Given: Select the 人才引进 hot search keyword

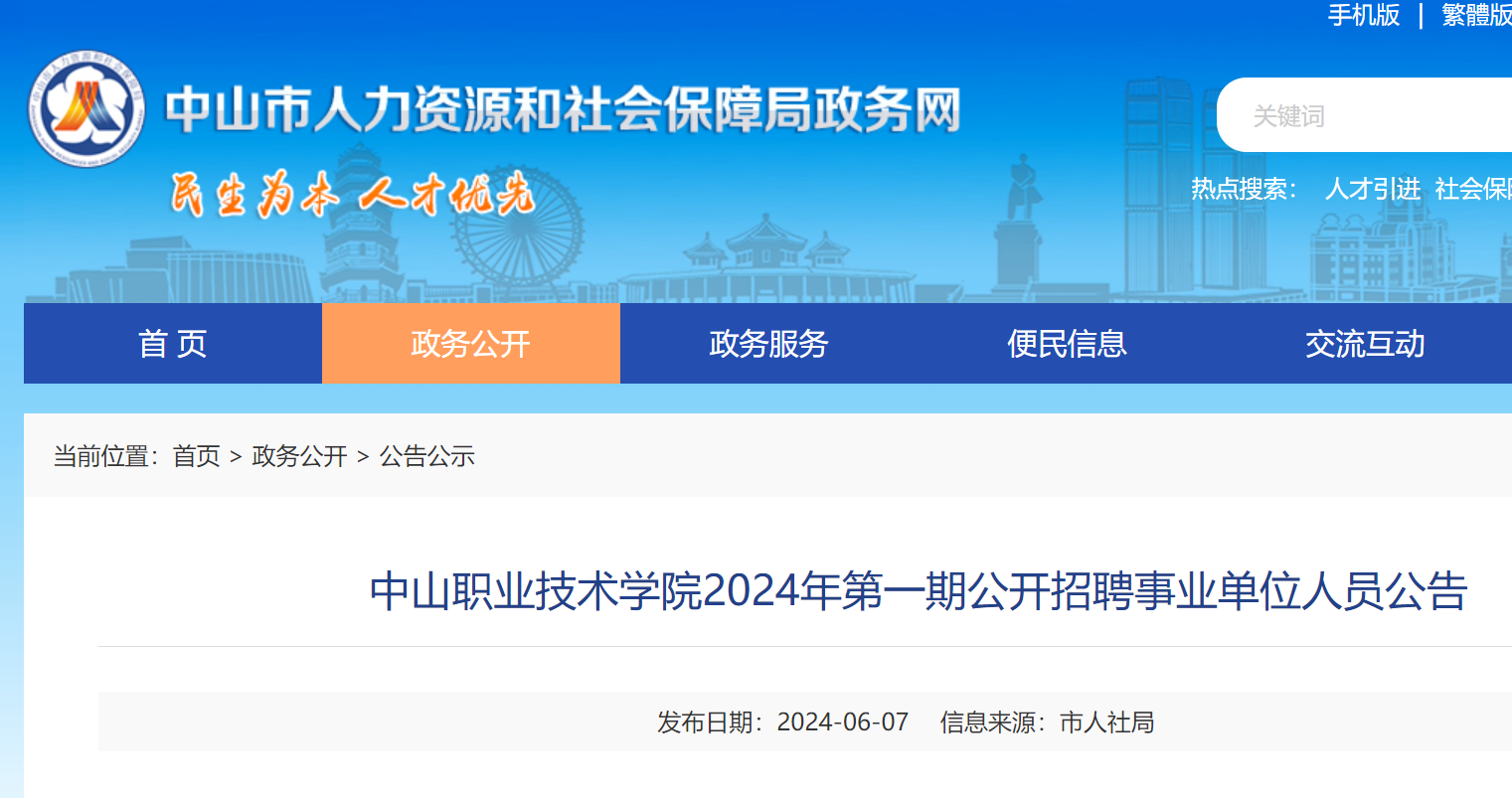Looking at the screenshot, I should click(1372, 189).
